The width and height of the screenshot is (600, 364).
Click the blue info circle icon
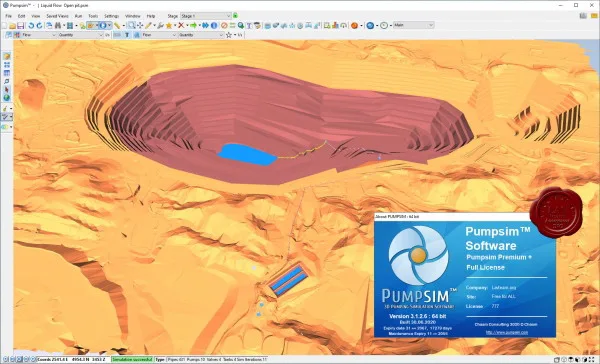point(214,26)
